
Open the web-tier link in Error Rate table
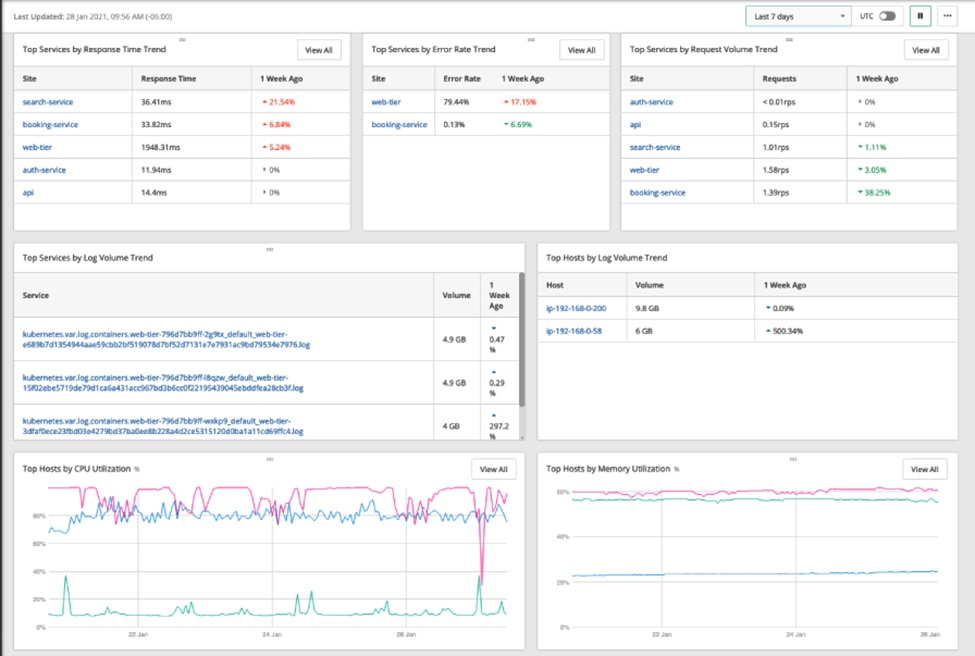click(x=386, y=102)
